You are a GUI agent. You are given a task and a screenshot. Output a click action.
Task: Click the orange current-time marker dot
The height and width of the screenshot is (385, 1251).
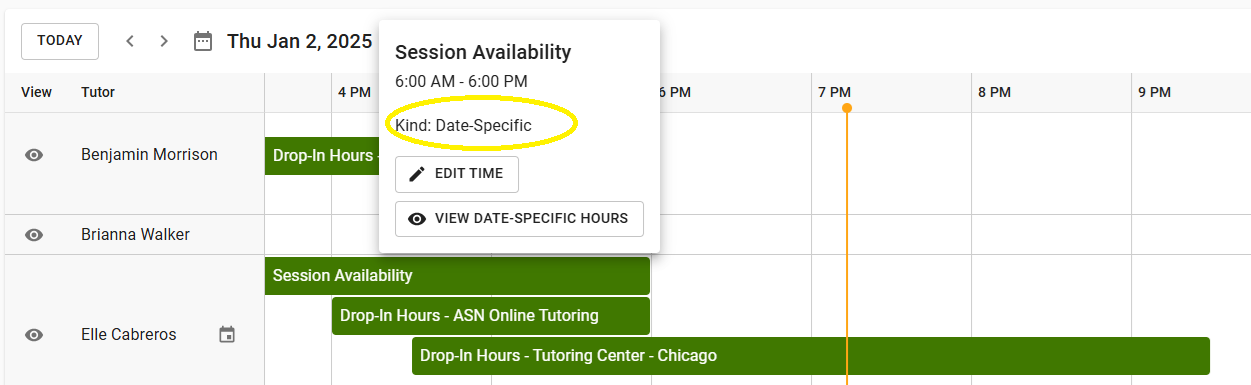[847, 108]
